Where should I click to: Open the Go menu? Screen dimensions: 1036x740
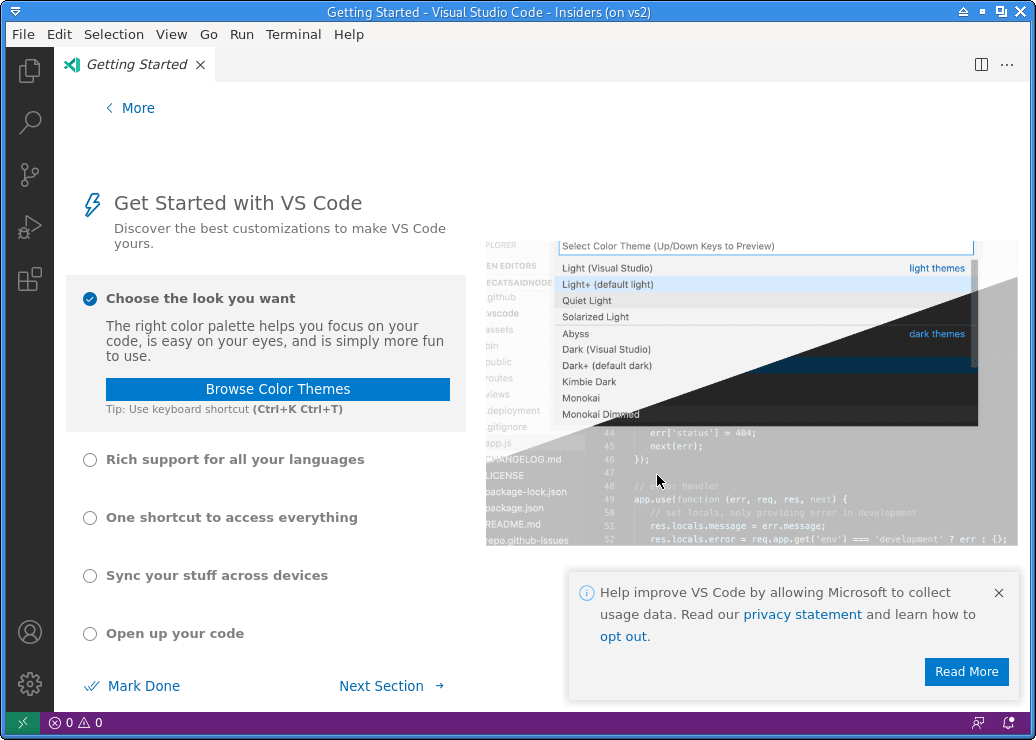(209, 34)
